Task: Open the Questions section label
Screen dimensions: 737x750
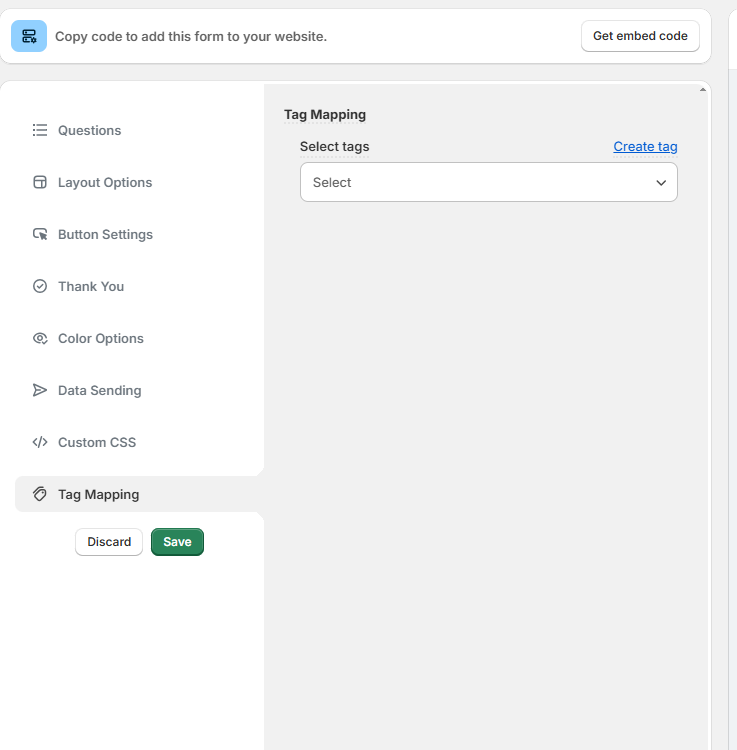Action: coord(89,130)
